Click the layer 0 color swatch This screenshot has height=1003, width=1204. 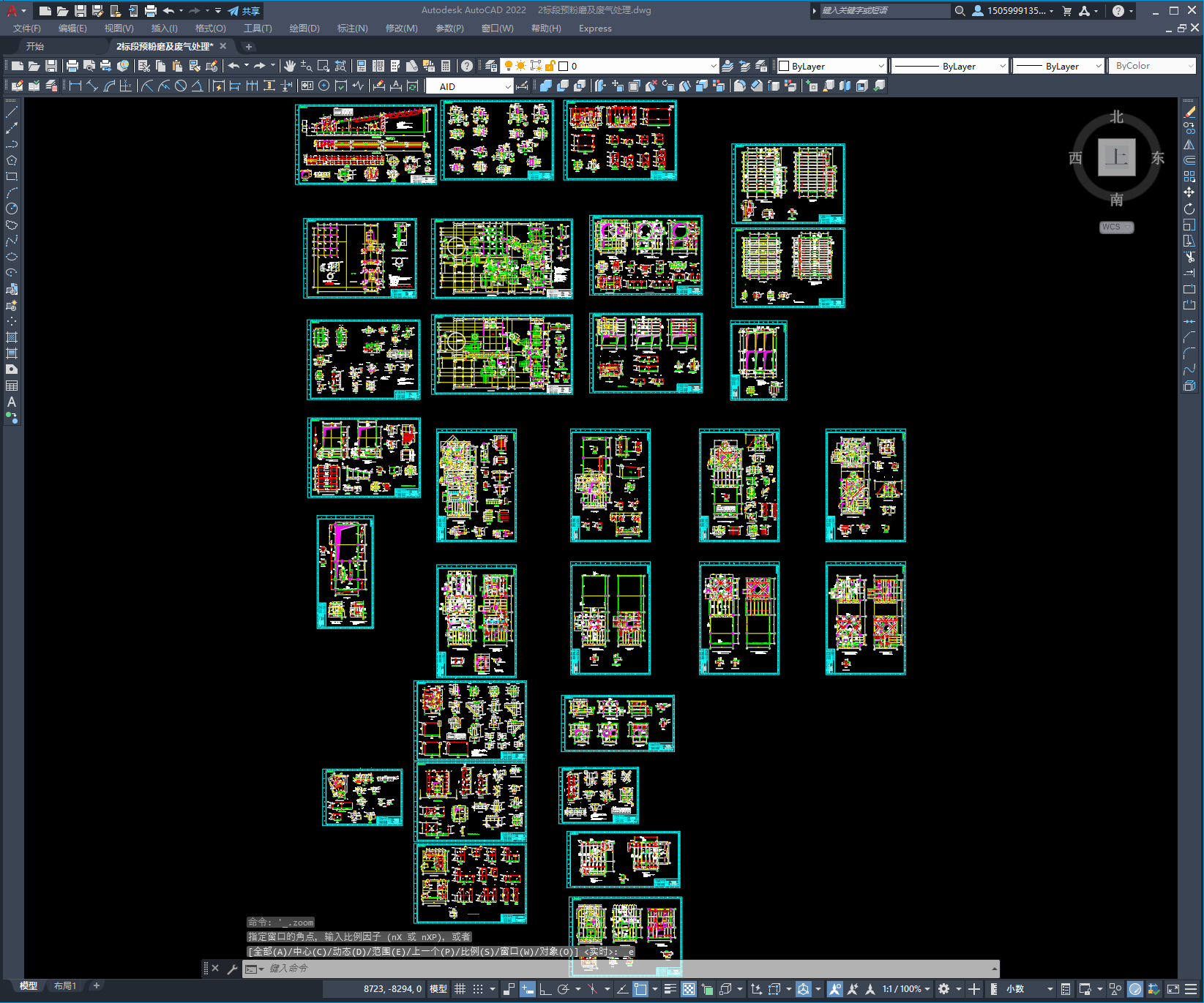click(x=564, y=66)
